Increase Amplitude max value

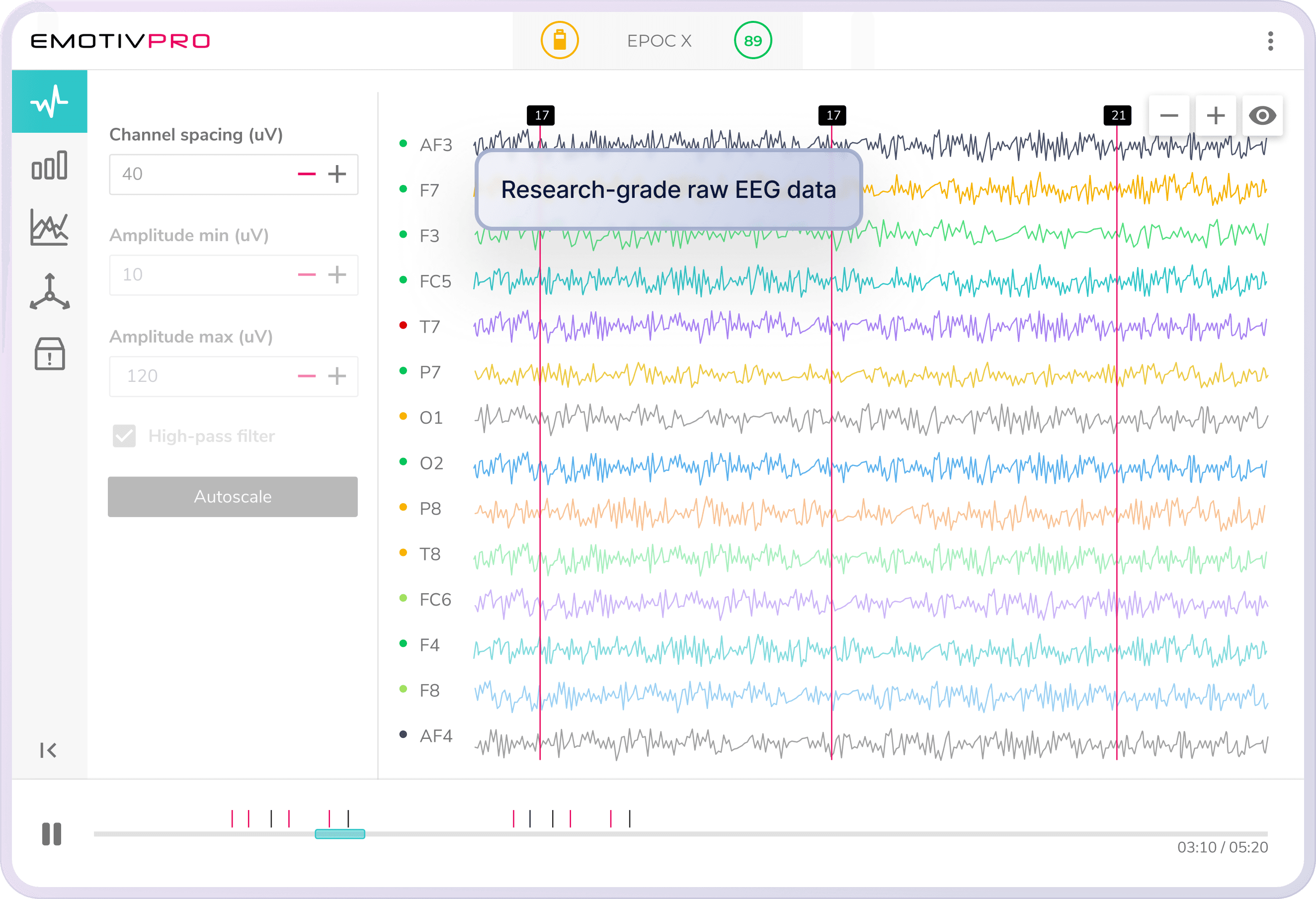[337, 376]
